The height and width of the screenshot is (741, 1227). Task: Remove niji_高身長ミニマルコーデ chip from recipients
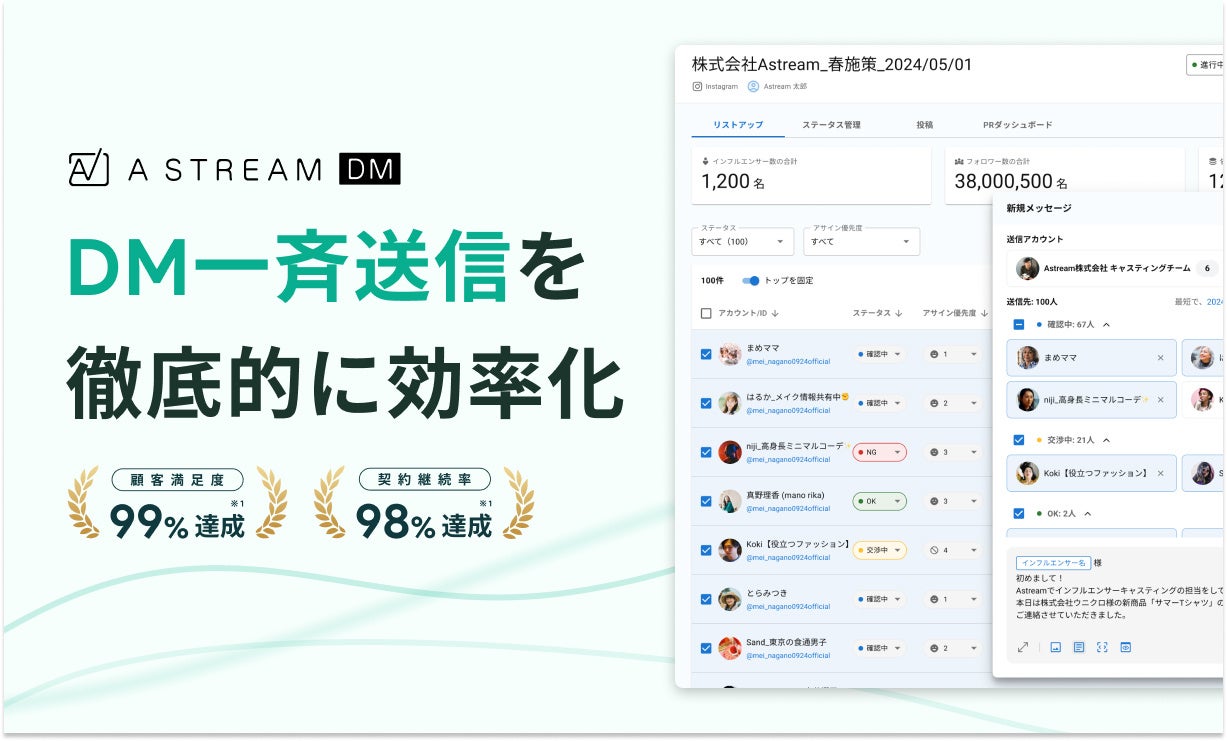click(1160, 400)
